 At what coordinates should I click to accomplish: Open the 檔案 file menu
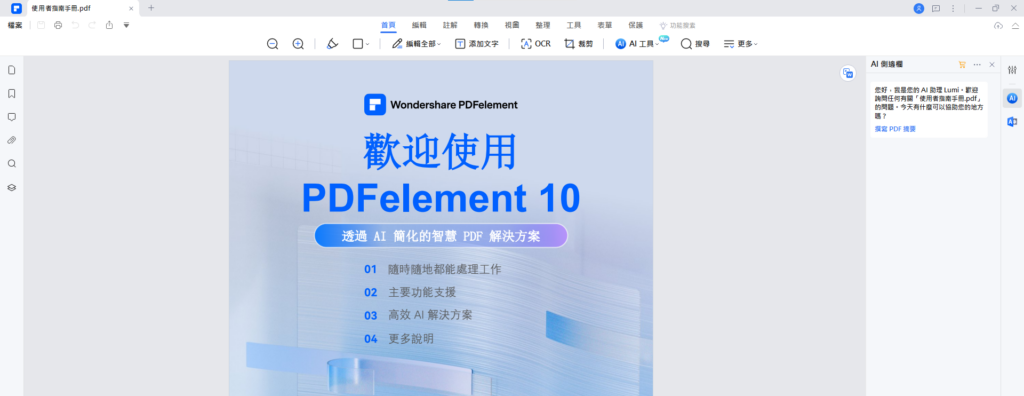point(15,25)
